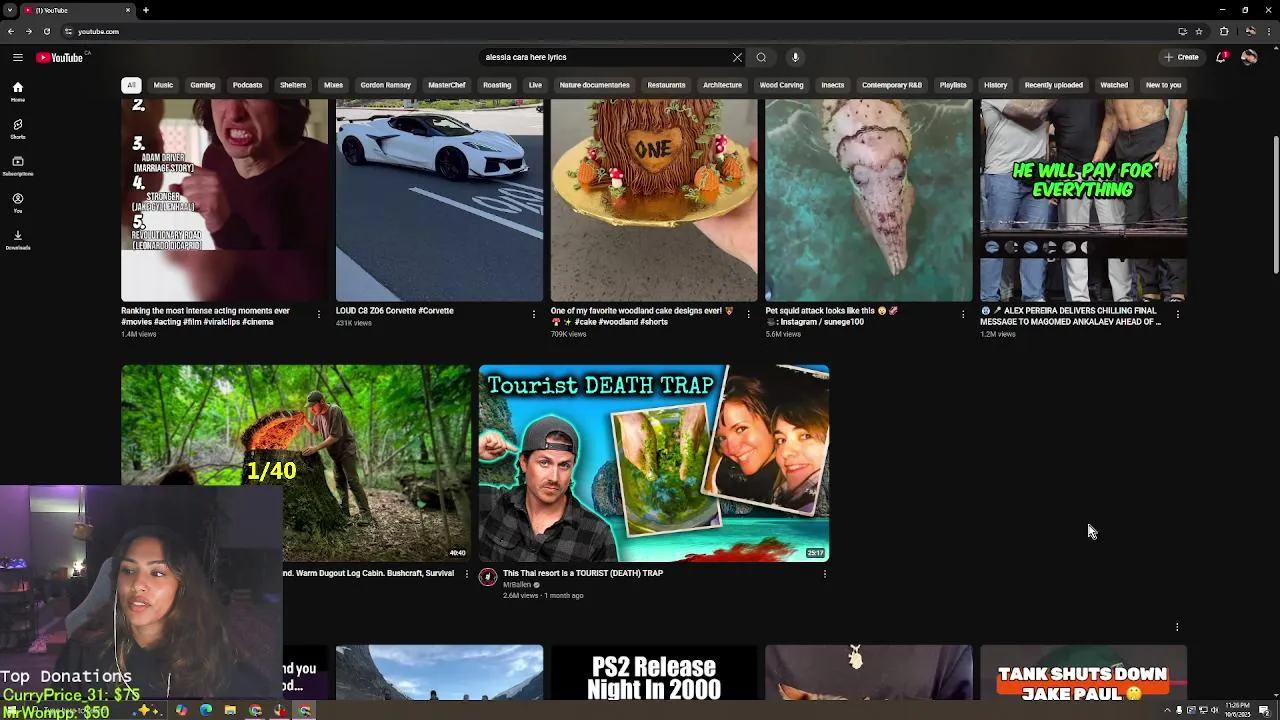
Task: Click the Create button
Action: tap(1181, 57)
